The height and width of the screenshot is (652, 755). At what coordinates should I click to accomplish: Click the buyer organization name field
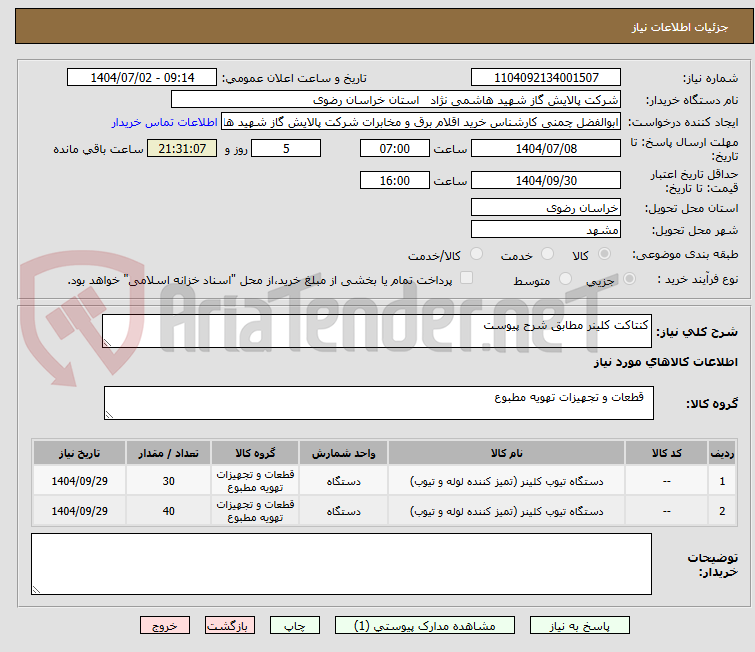(x=396, y=100)
